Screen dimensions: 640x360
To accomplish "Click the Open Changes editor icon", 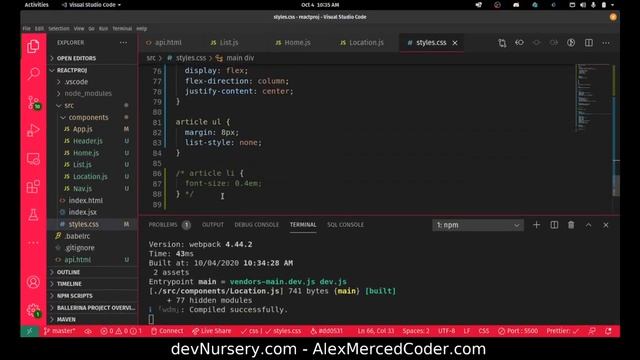I will pyautogui.click(x=502, y=42).
